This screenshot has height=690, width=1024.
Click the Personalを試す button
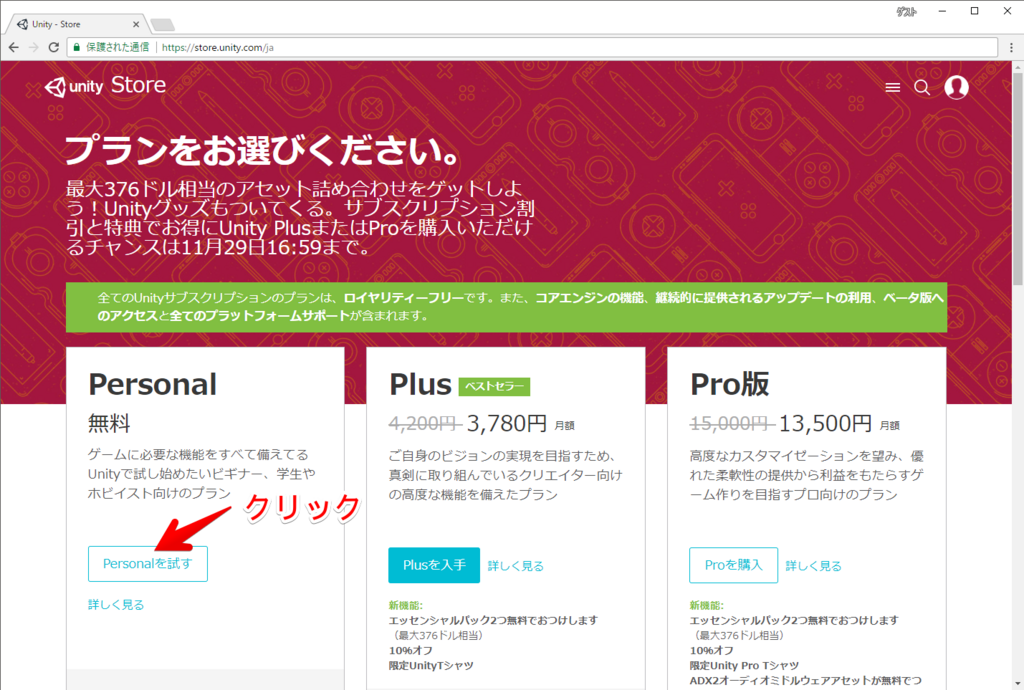[x=148, y=563]
